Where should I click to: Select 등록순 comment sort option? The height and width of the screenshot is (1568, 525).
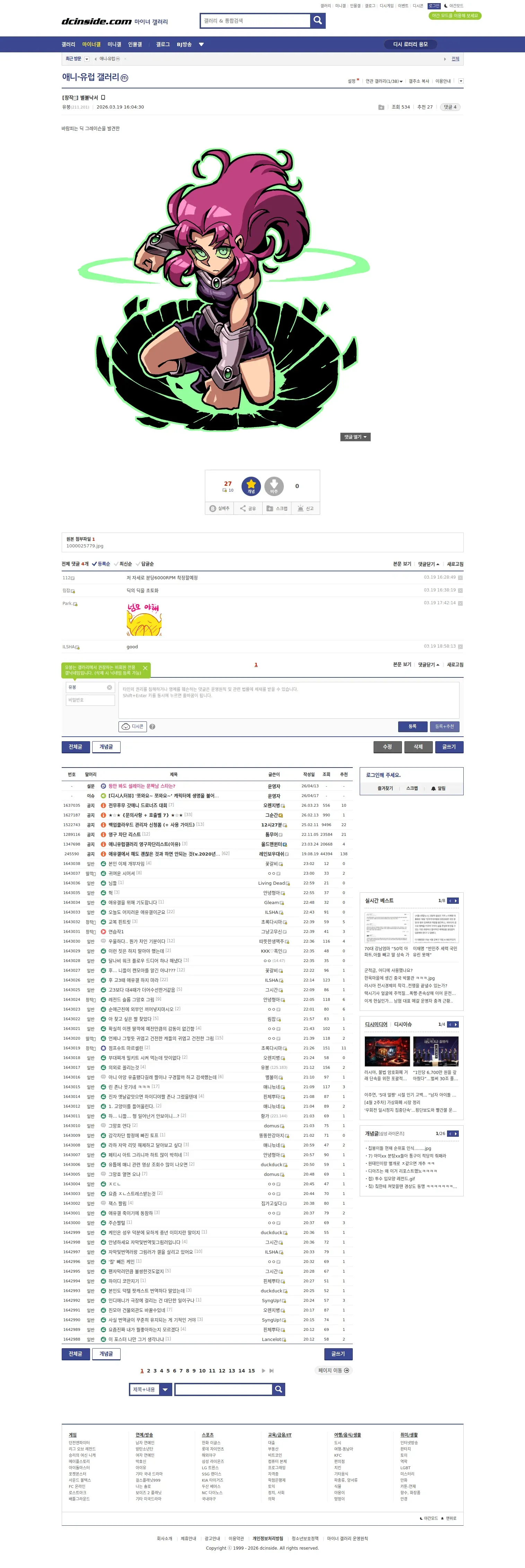[101, 564]
